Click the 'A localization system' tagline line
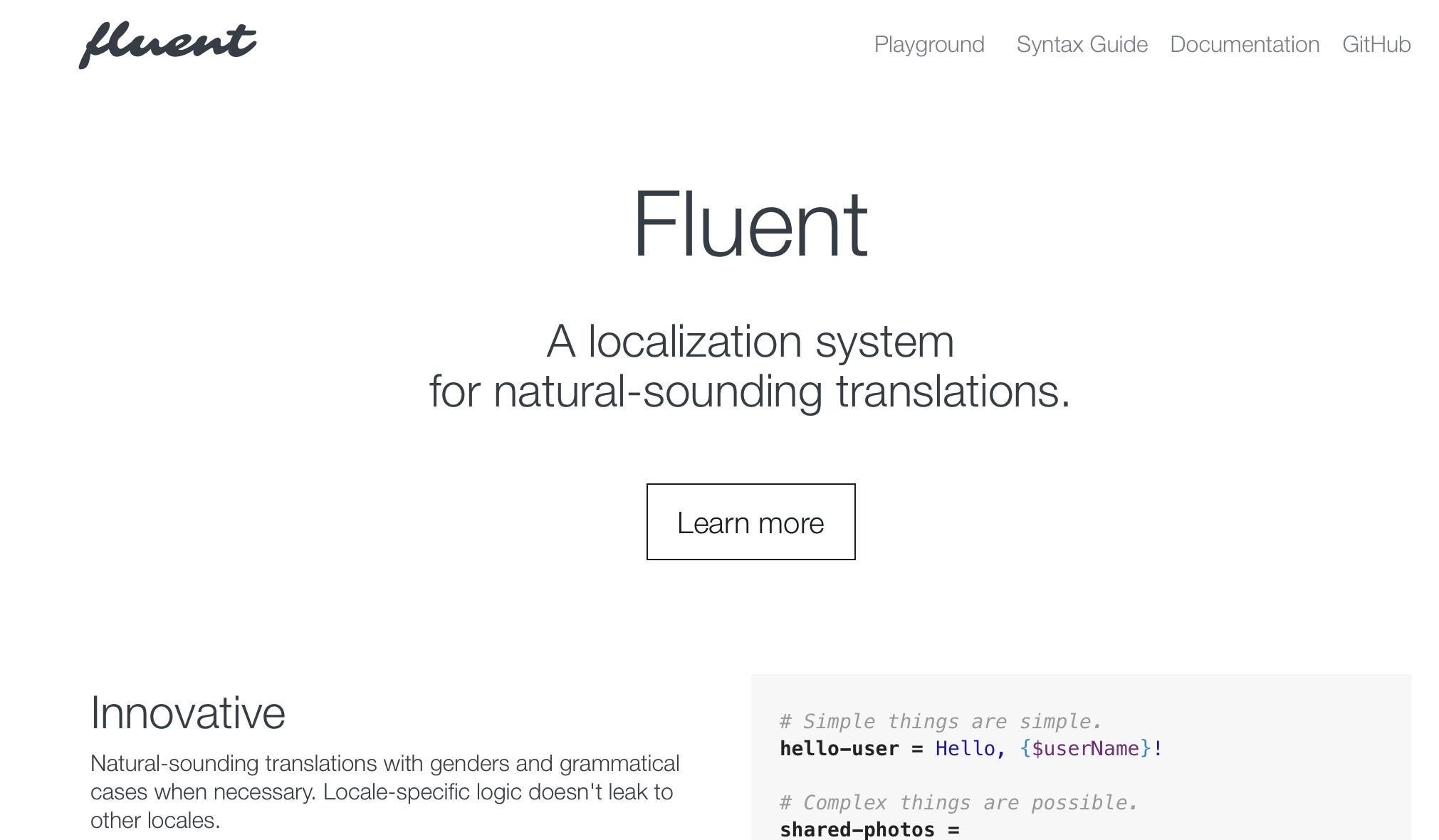This screenshot has width=1439, height=840. coord(750,341)
